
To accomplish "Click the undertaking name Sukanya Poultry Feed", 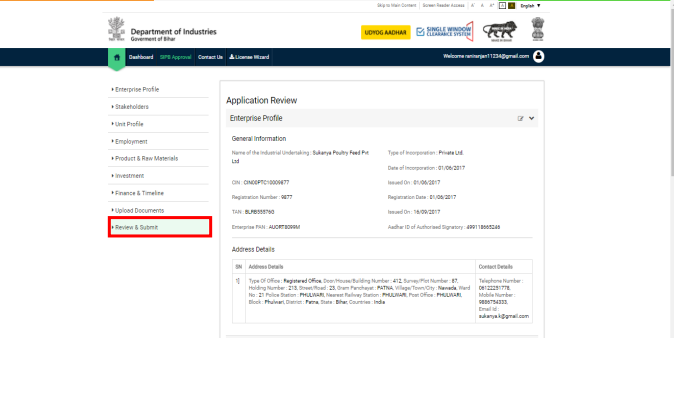I will tap(340, 153).
